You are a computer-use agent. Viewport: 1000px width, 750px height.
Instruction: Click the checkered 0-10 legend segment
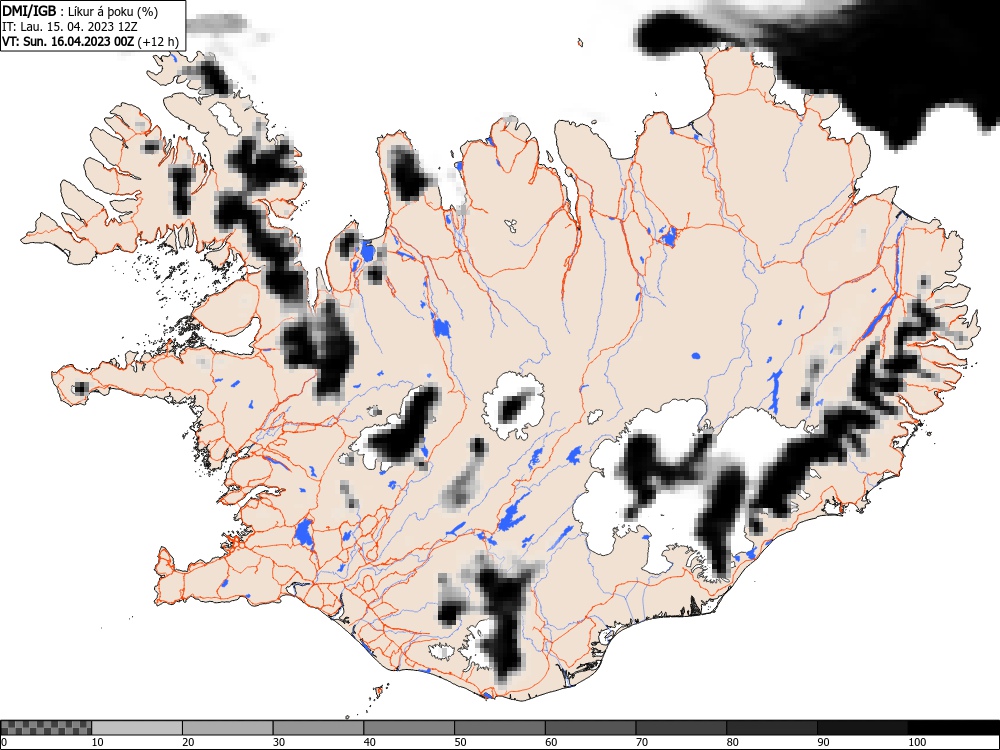tap(47, 728)
